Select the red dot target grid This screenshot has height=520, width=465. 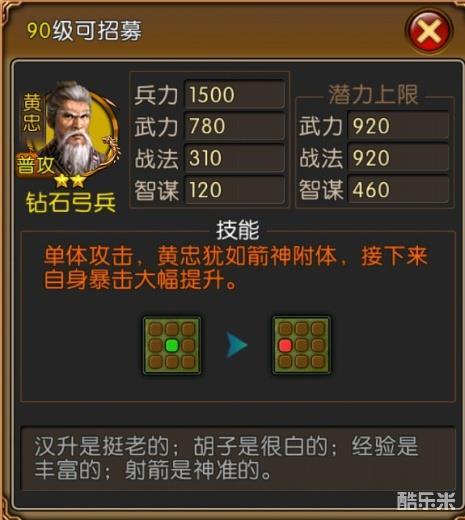[301, 345]
